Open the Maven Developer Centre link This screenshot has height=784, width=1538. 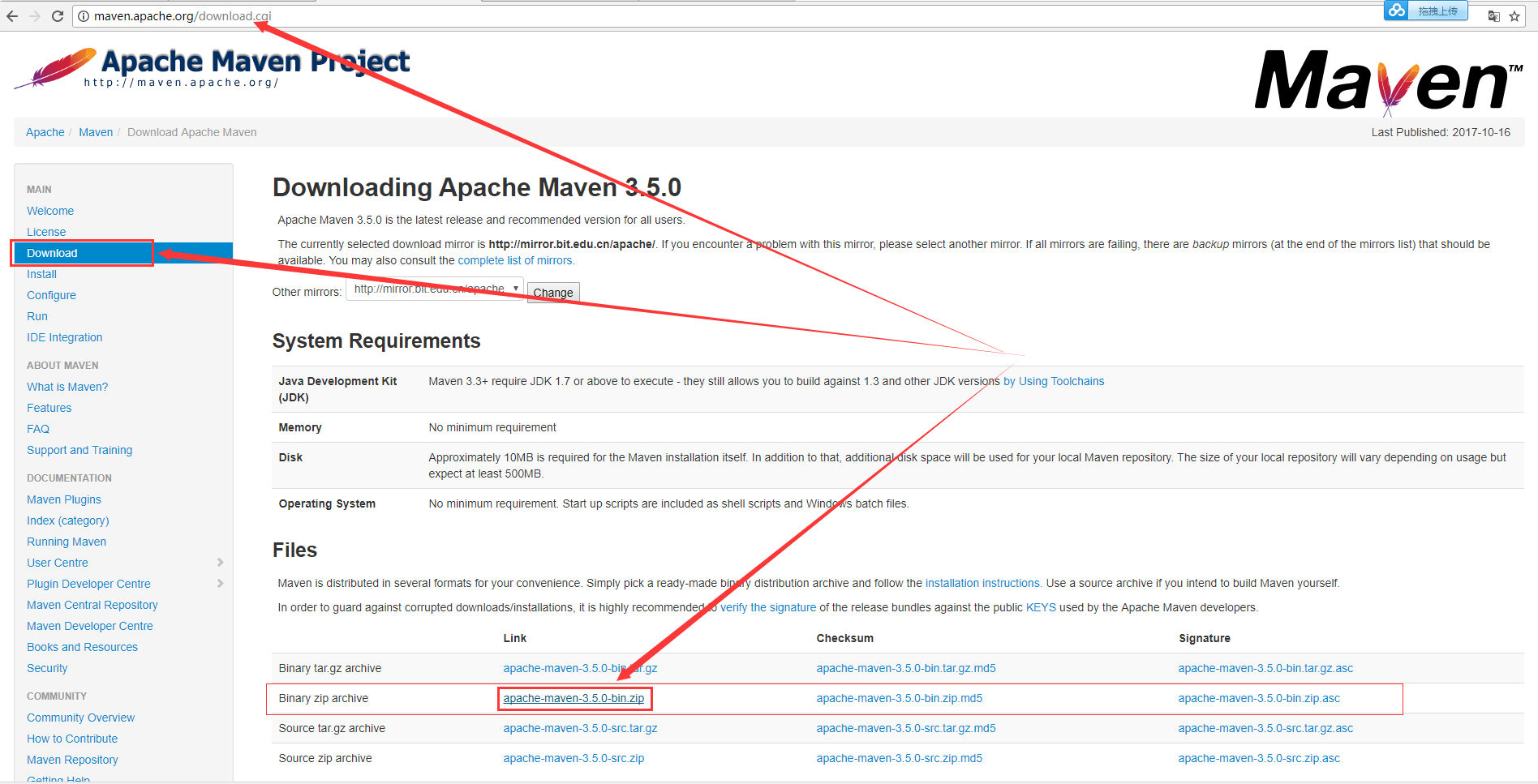tap(90, 626)
